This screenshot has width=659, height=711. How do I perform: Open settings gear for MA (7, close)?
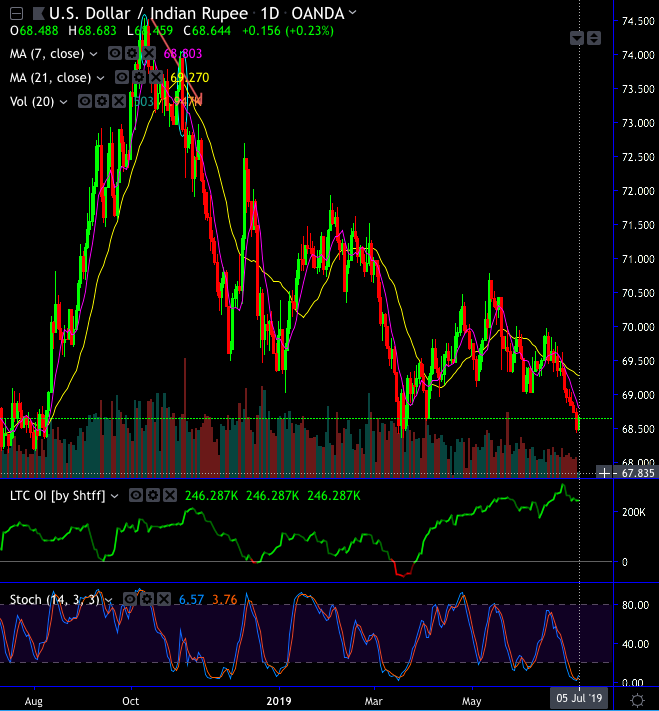(132, 54)
